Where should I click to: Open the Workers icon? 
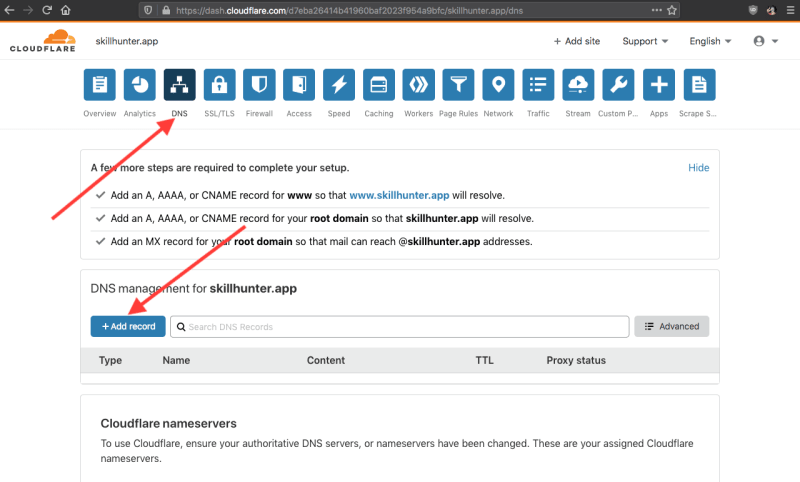pyautogui.click(x=418, y=85)
